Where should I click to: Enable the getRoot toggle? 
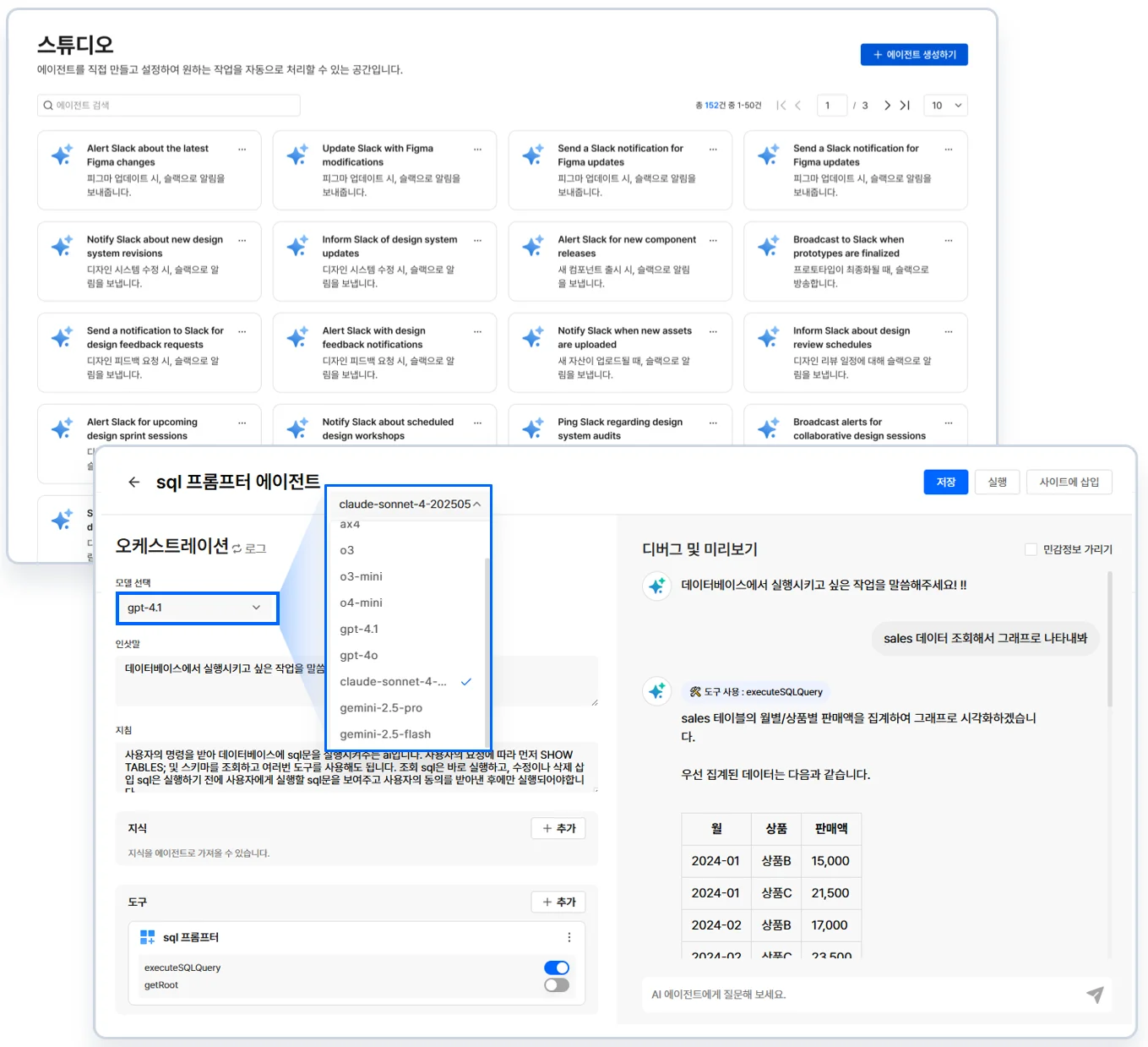coord(557,985)
